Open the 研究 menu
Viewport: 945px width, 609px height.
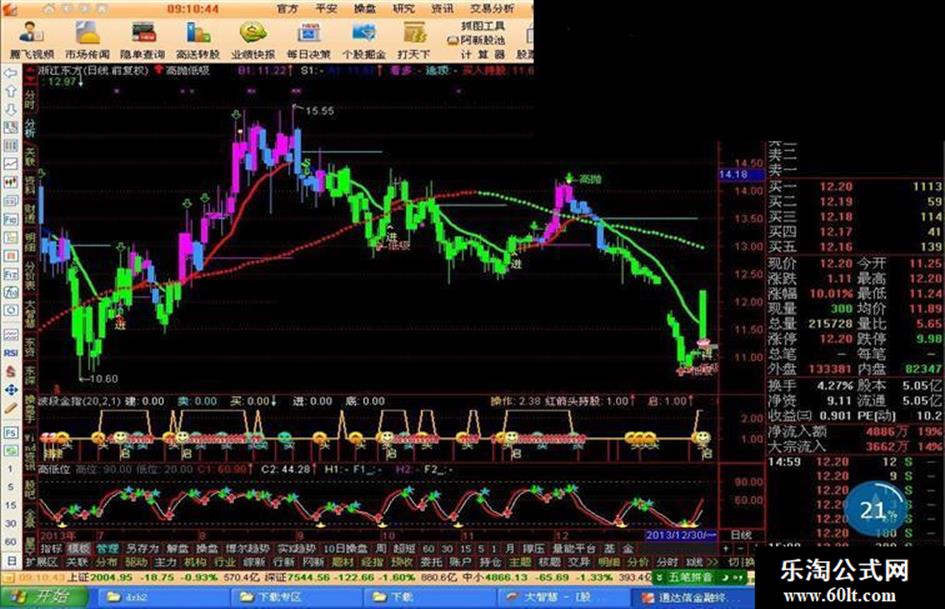pyautogui.click(x=403, y=8)
